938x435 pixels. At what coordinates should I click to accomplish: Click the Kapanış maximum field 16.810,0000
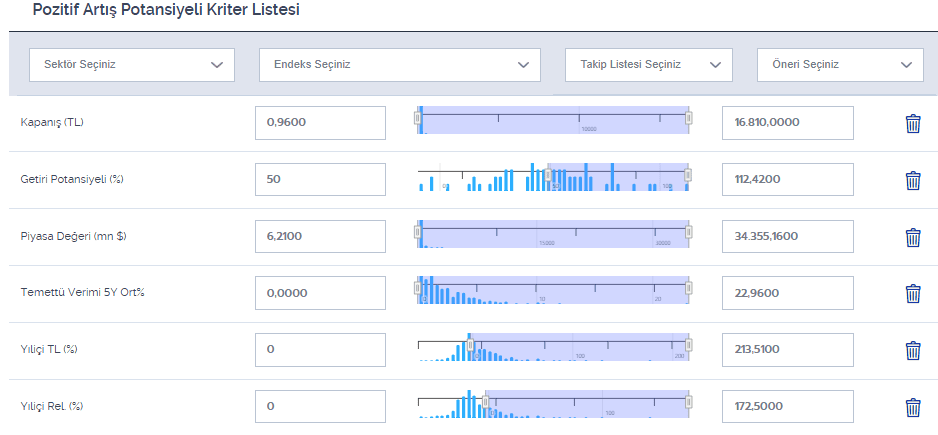pyautogui.click(x=787, y=123)
